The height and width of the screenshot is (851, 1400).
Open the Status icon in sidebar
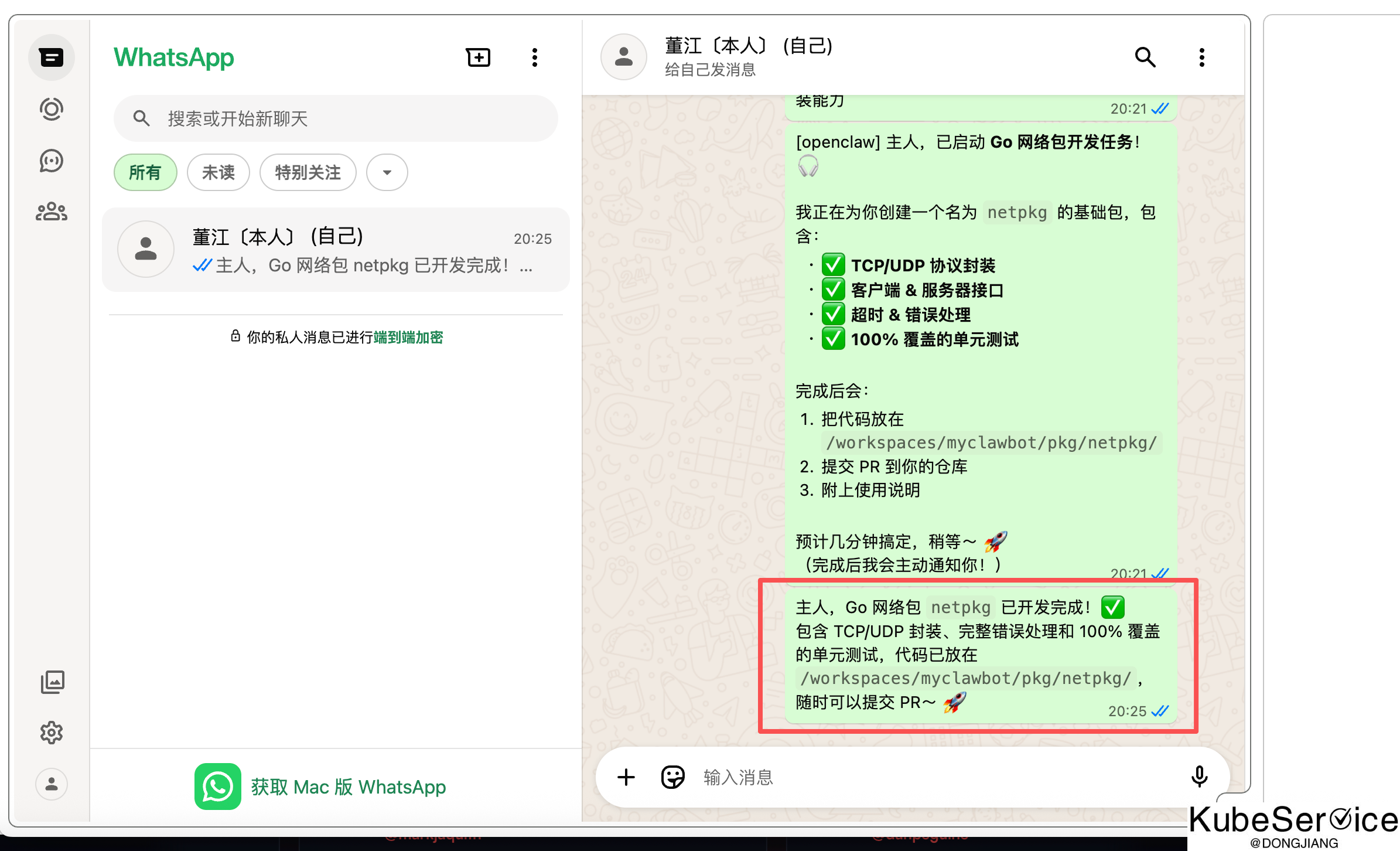coord(52,109)
